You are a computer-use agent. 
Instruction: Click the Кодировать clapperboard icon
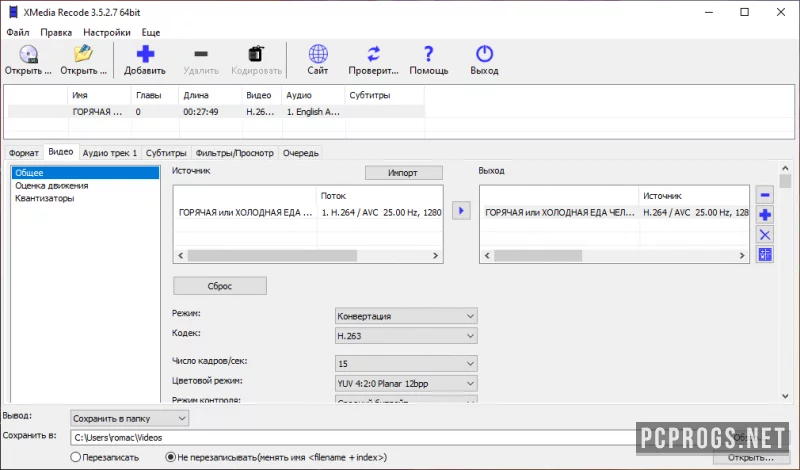pyautogui.click(x=256, y=54)
